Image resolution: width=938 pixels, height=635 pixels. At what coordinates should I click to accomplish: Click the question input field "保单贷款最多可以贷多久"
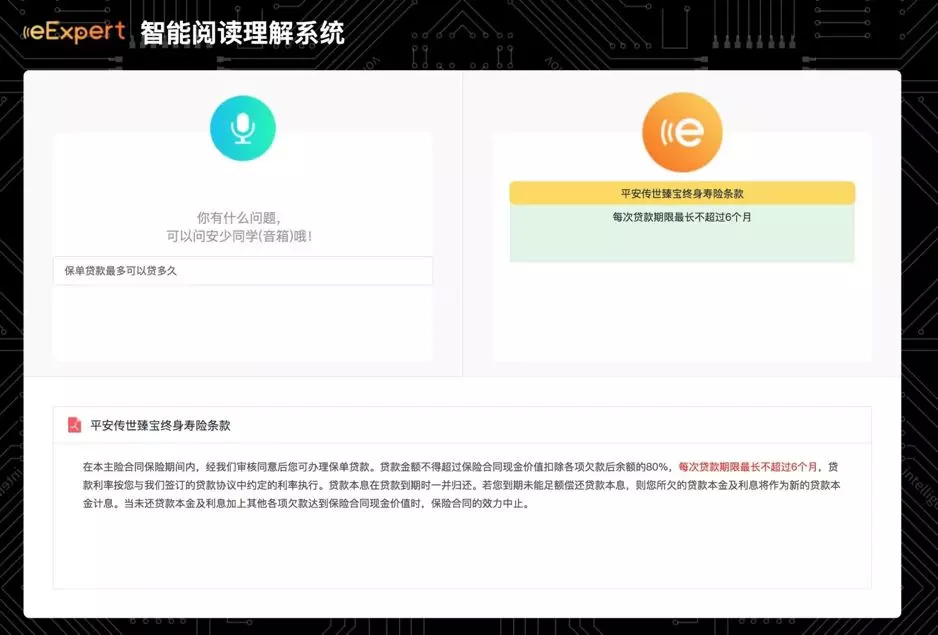(243, 271)
